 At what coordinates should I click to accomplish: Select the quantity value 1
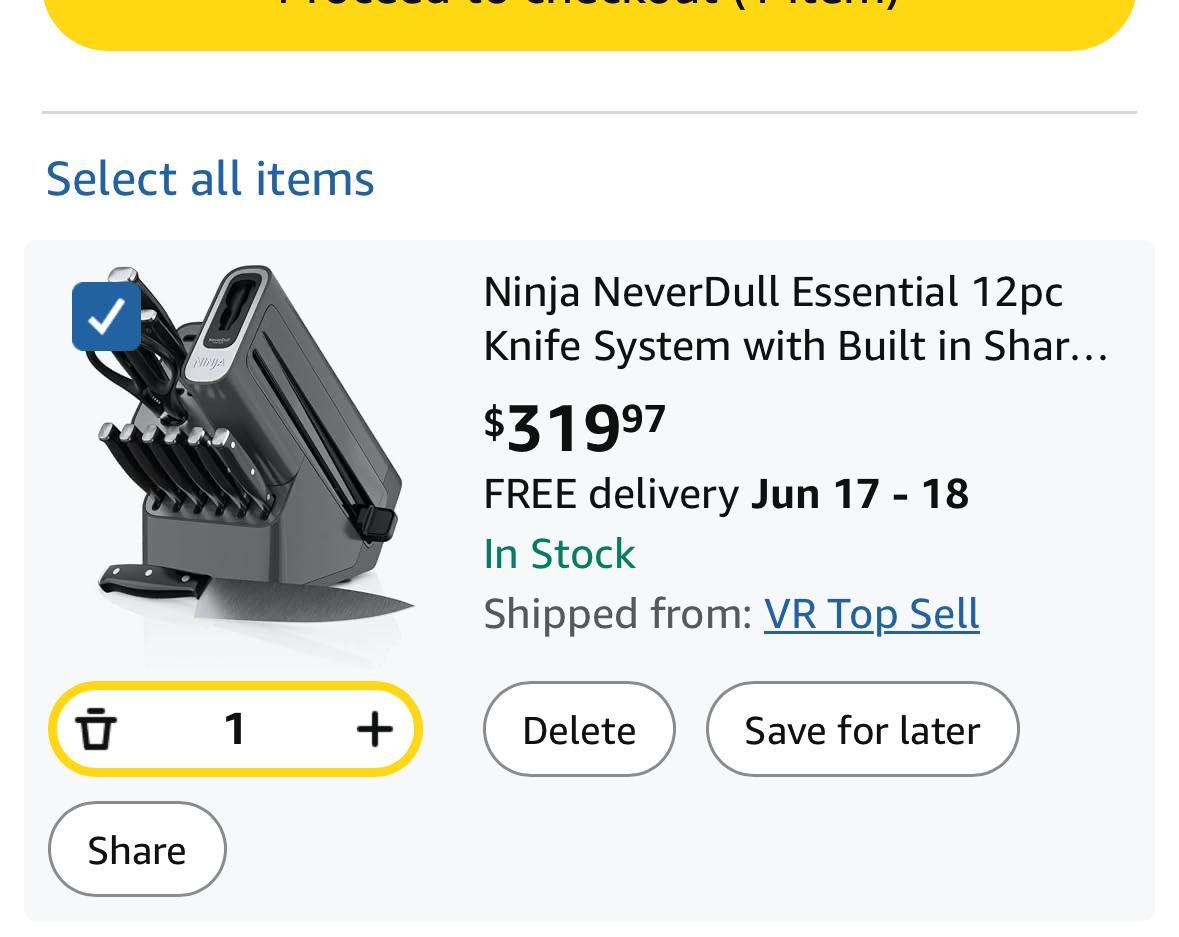click(235, 729)
